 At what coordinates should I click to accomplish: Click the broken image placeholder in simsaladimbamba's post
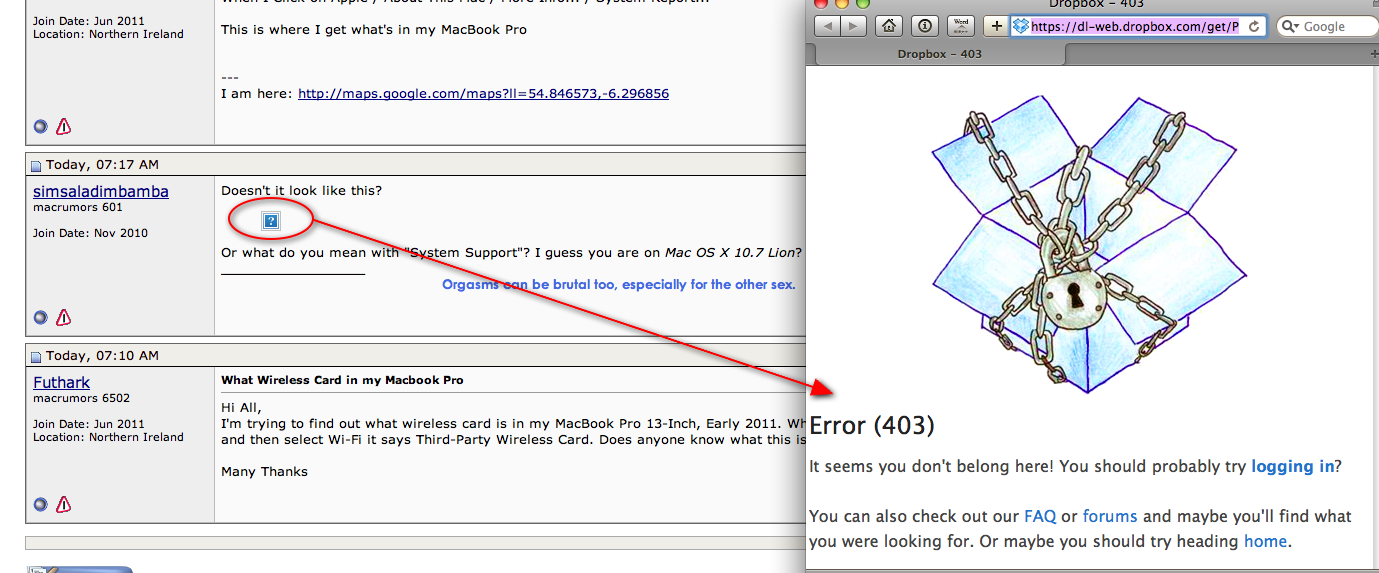[x=270, y=221]
